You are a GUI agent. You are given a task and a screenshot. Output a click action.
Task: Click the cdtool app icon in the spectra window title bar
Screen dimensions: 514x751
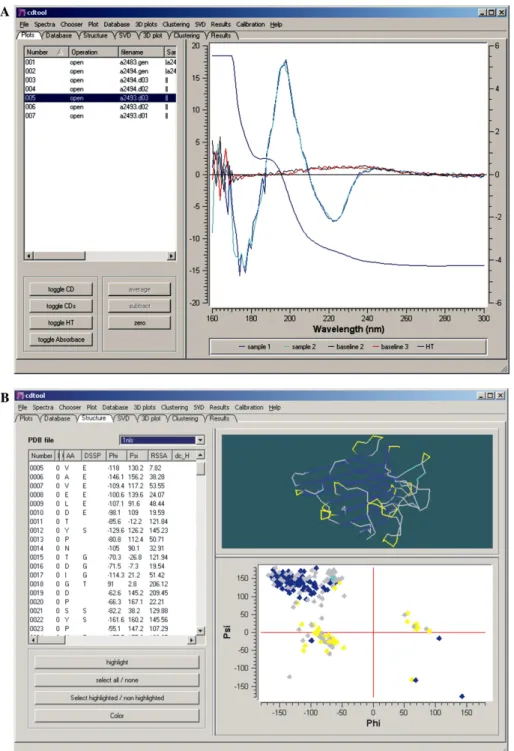click(21, 12)
